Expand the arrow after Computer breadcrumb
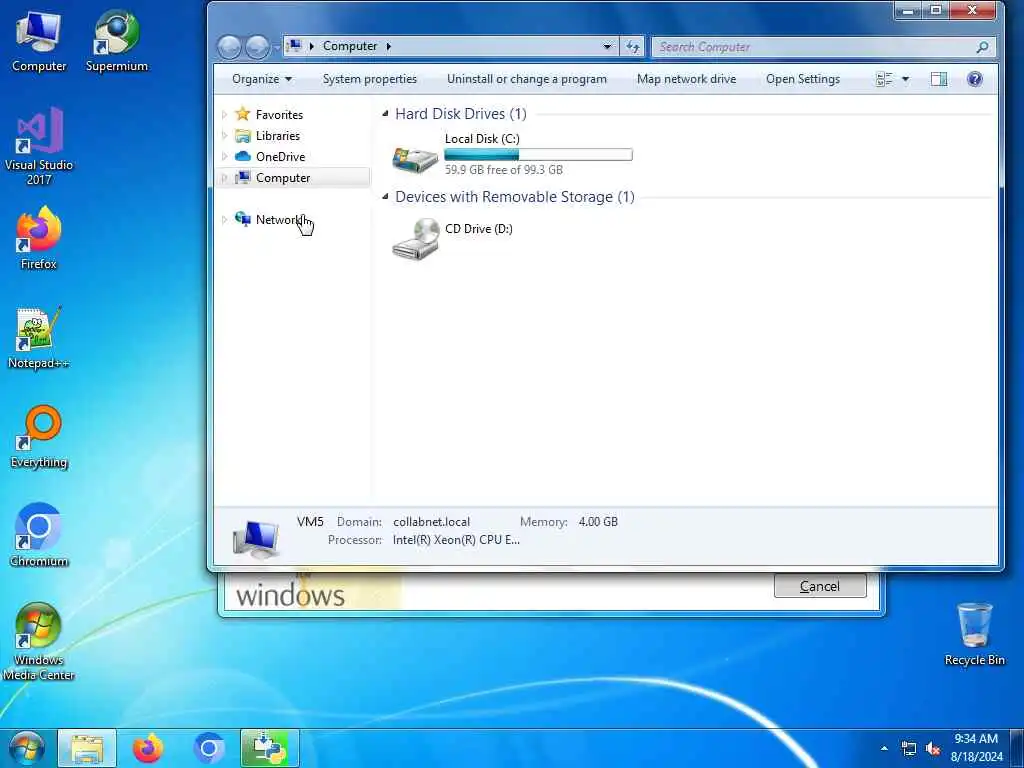This screenshot has height=768, width=1024. 389,46
